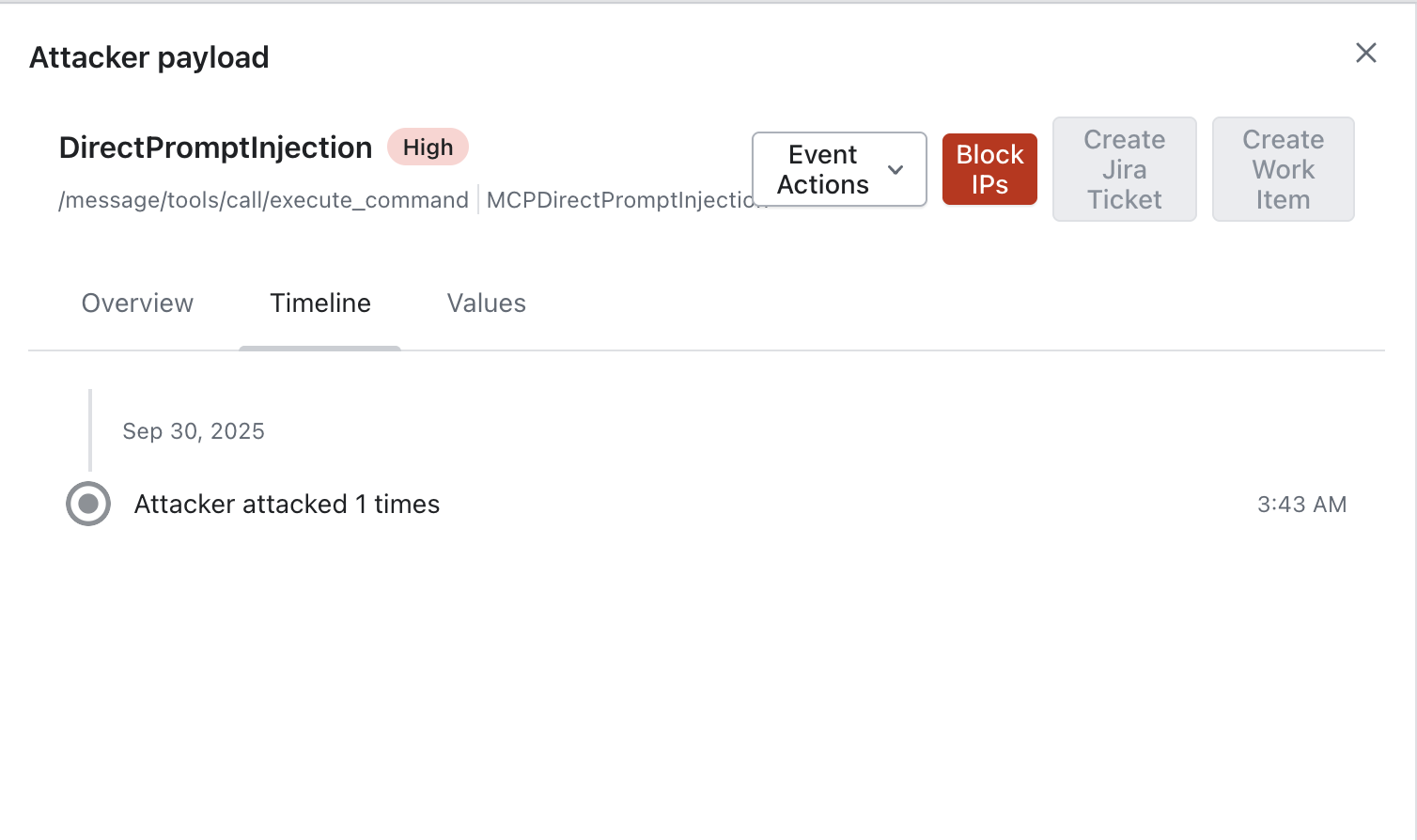Image resolution: width=1417 pixels, height=840 pixels.
Task: Click the Create Work Item button
Action: pos(1283,169)
